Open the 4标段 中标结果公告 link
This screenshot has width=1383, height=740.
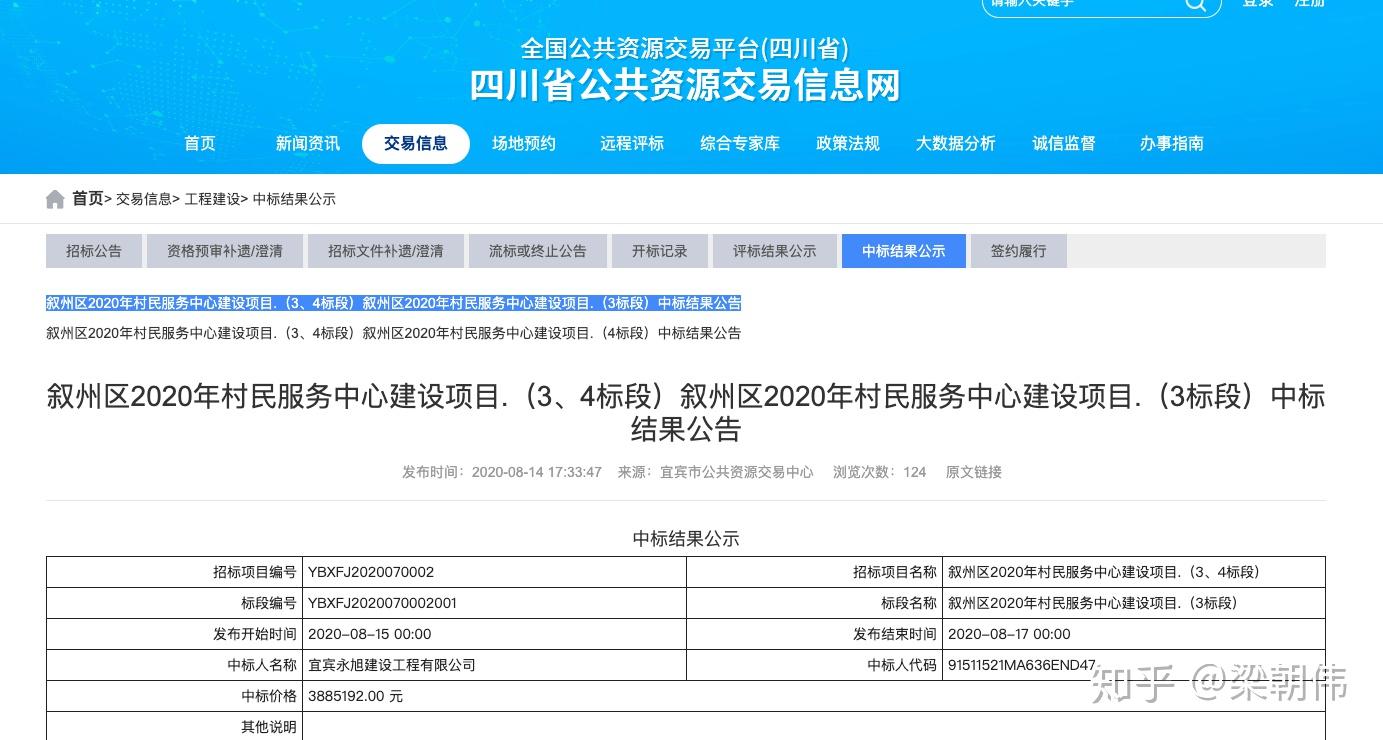pos(393,333)
